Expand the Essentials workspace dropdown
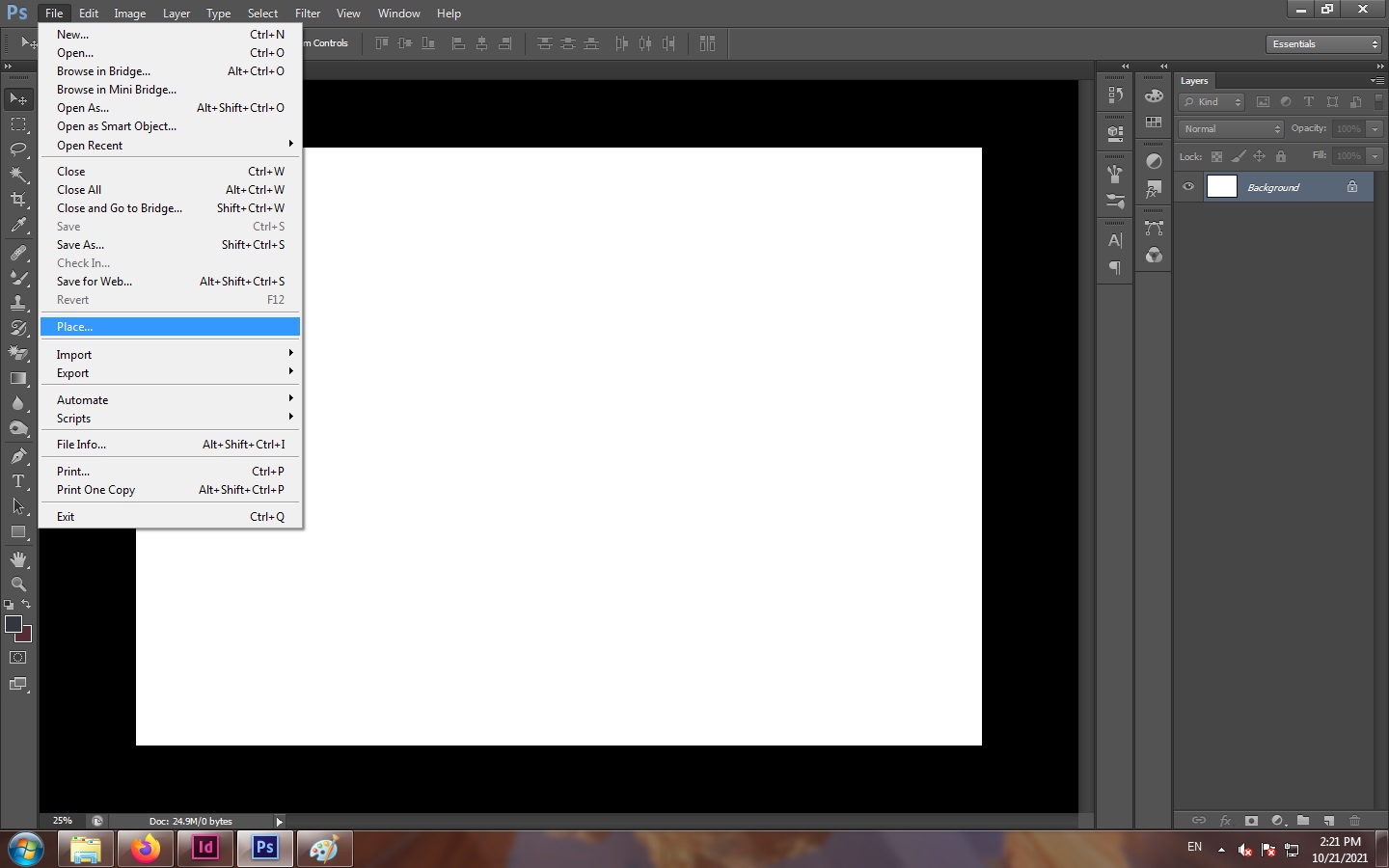1389x868 pixels. pos(1324,44)
